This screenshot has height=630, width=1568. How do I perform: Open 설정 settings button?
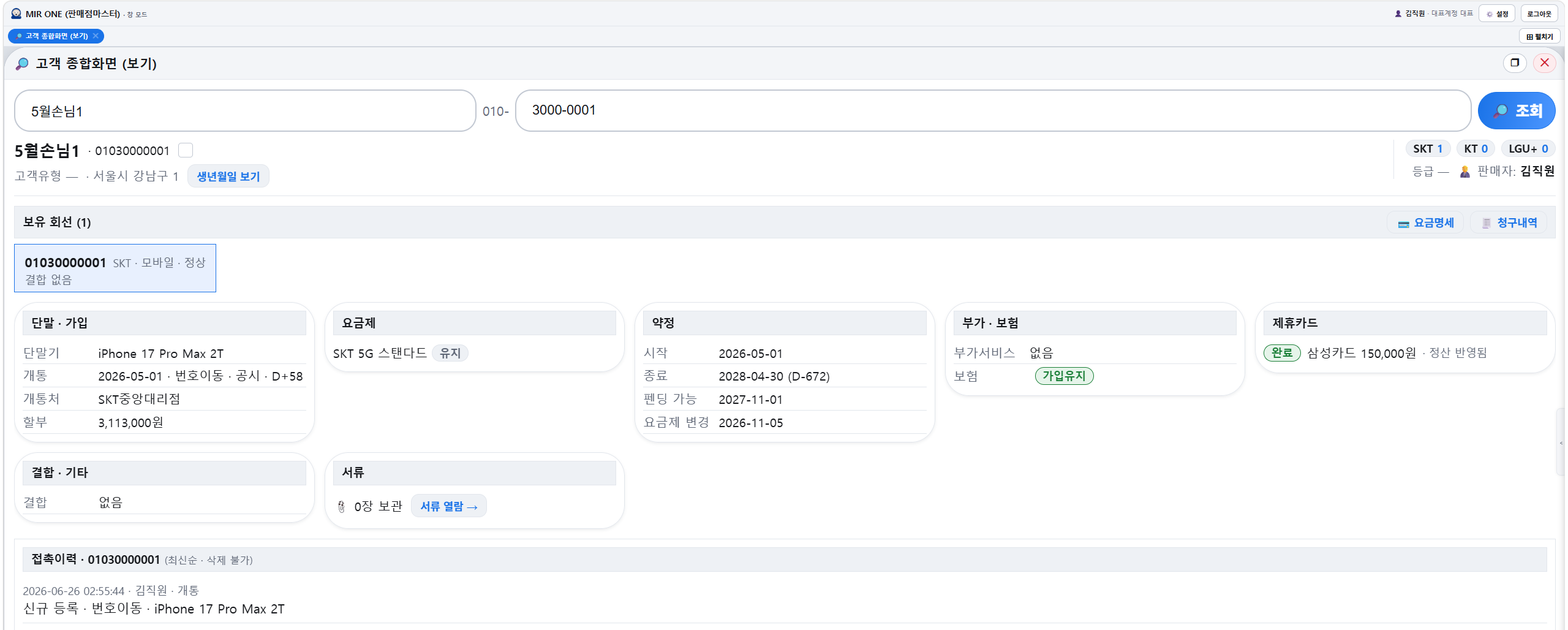[1497, 13]
